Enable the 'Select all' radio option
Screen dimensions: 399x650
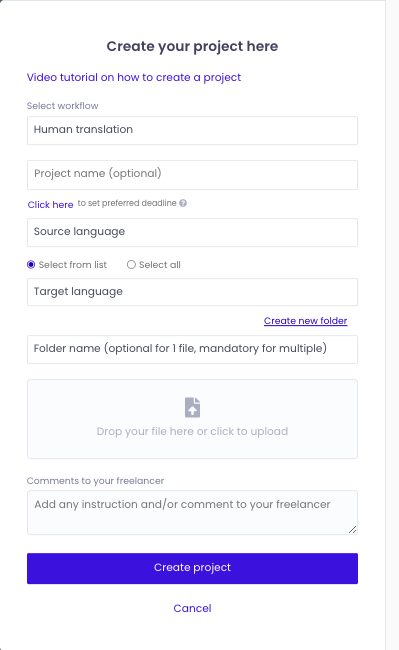click(131, 264)
